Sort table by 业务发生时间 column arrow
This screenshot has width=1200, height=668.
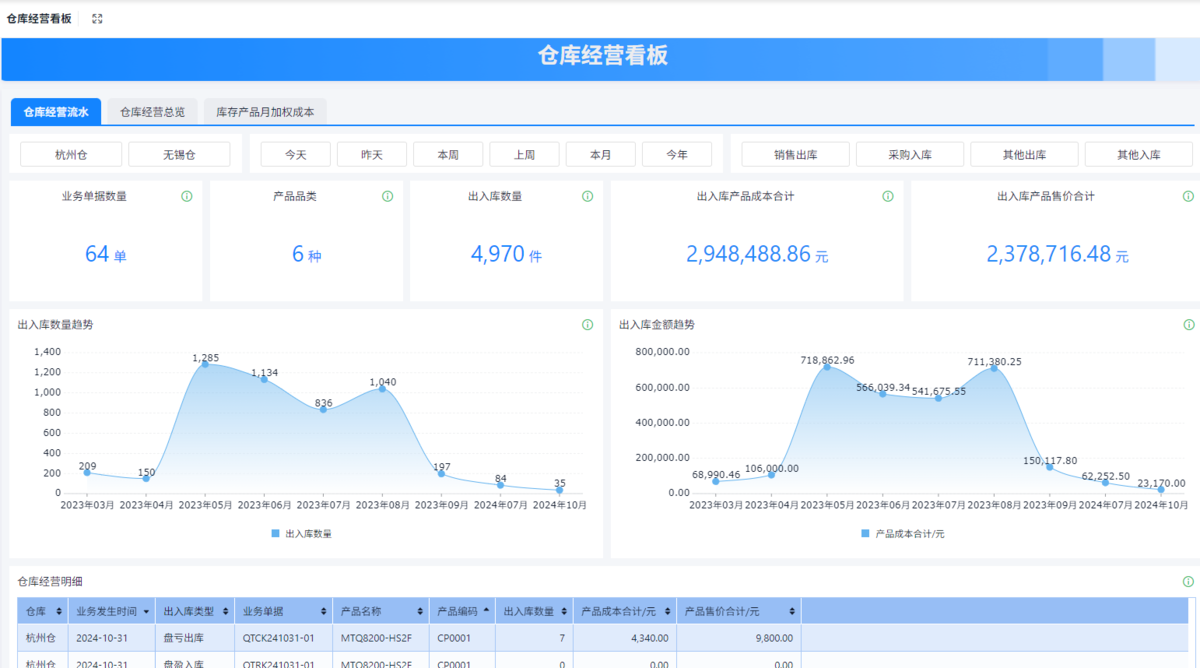147,611
